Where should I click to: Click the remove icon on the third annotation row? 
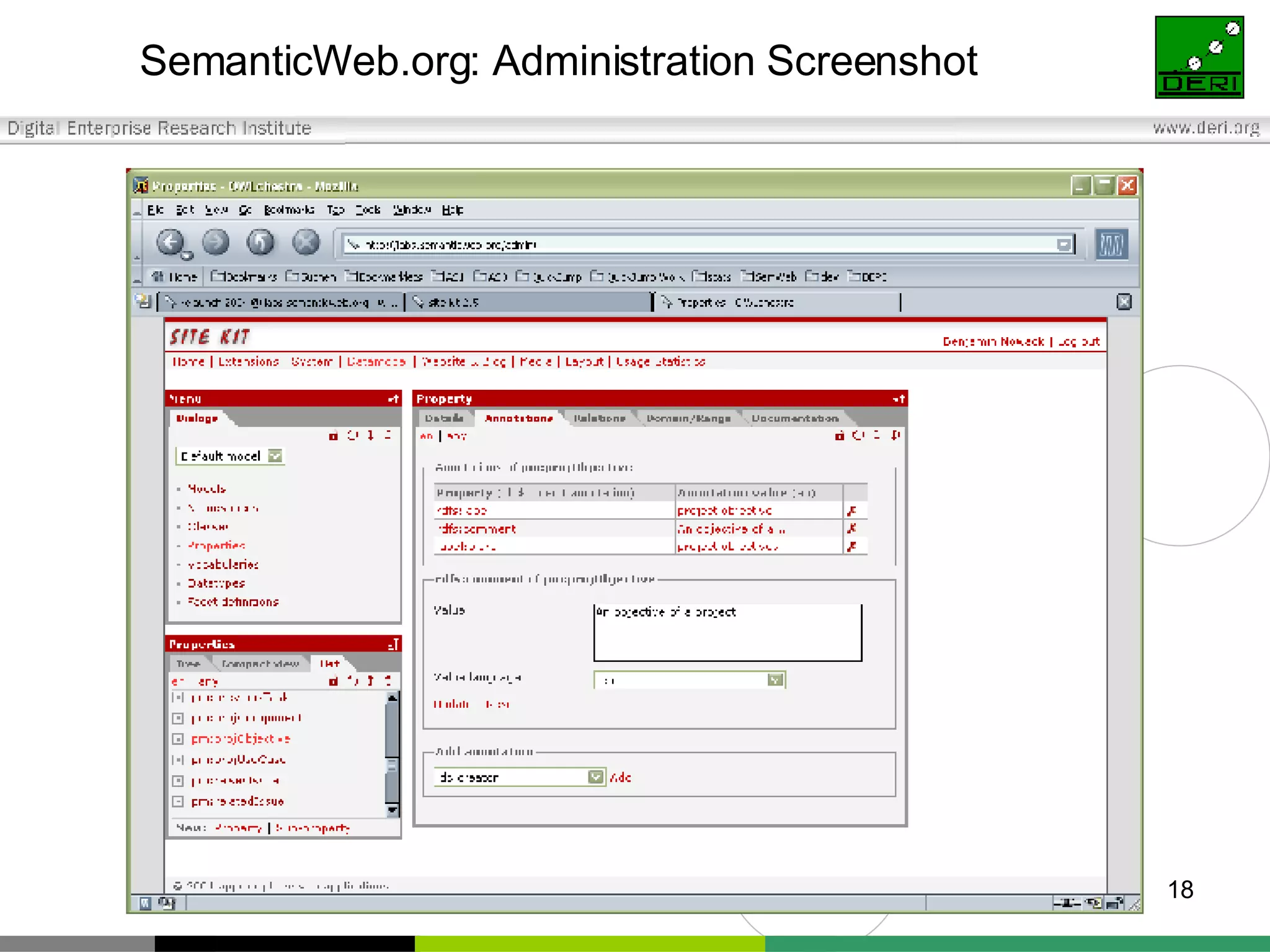pos(852,547)
